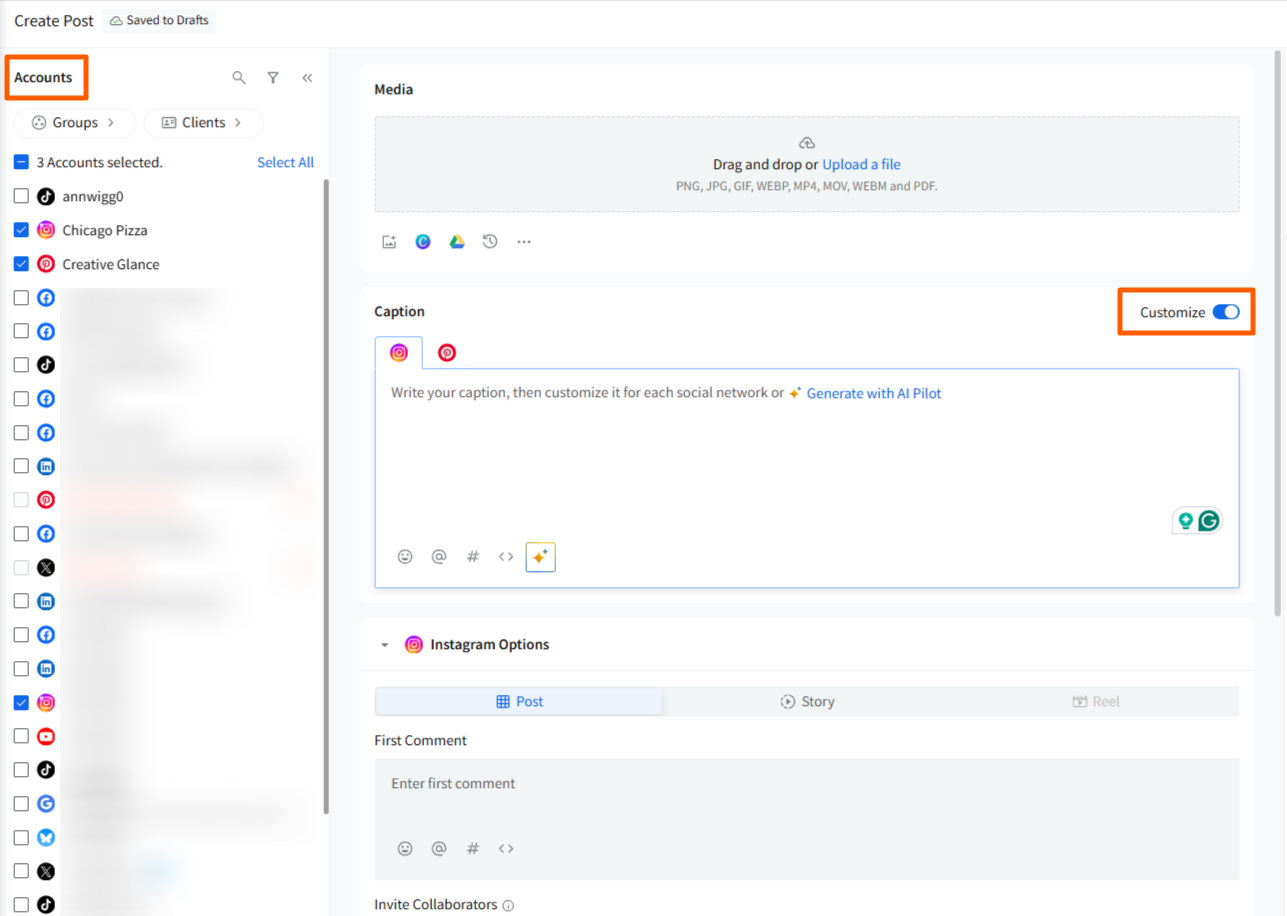The height and width of the screenshot is (916, 1287).
Task: Expand the Groups selector
Action: point(75,123)
